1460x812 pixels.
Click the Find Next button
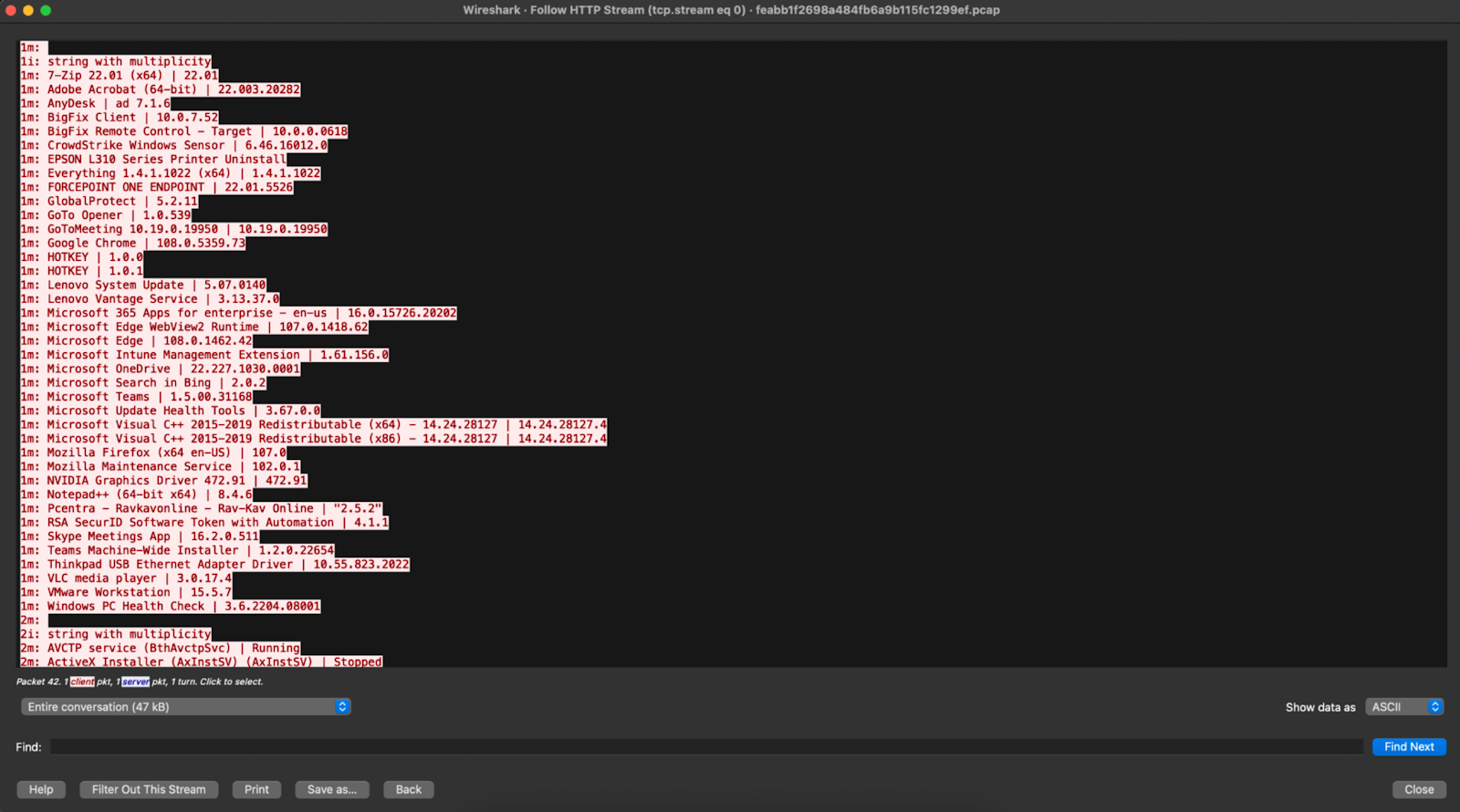coord(1409,747)
